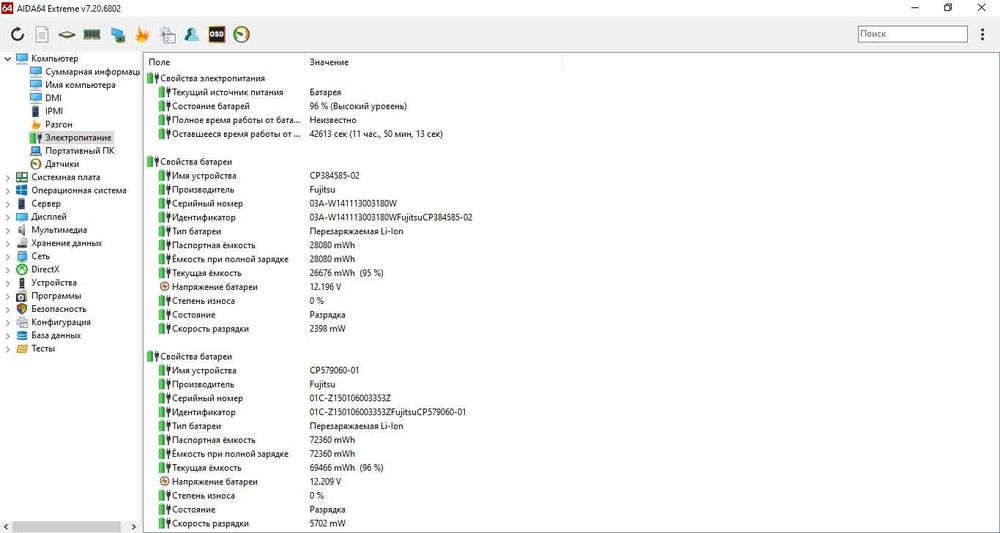Viewport: 1000px width, 533px height.
Task: Click the discharge rate value 2398 mW
Action: click(x=328, y=329)
